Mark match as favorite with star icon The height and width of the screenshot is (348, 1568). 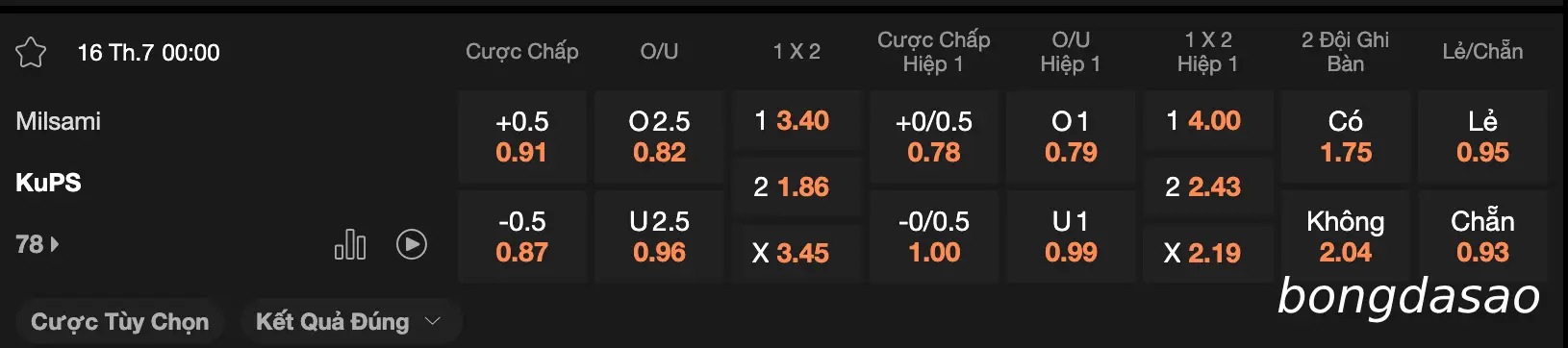tap(31, 52)
